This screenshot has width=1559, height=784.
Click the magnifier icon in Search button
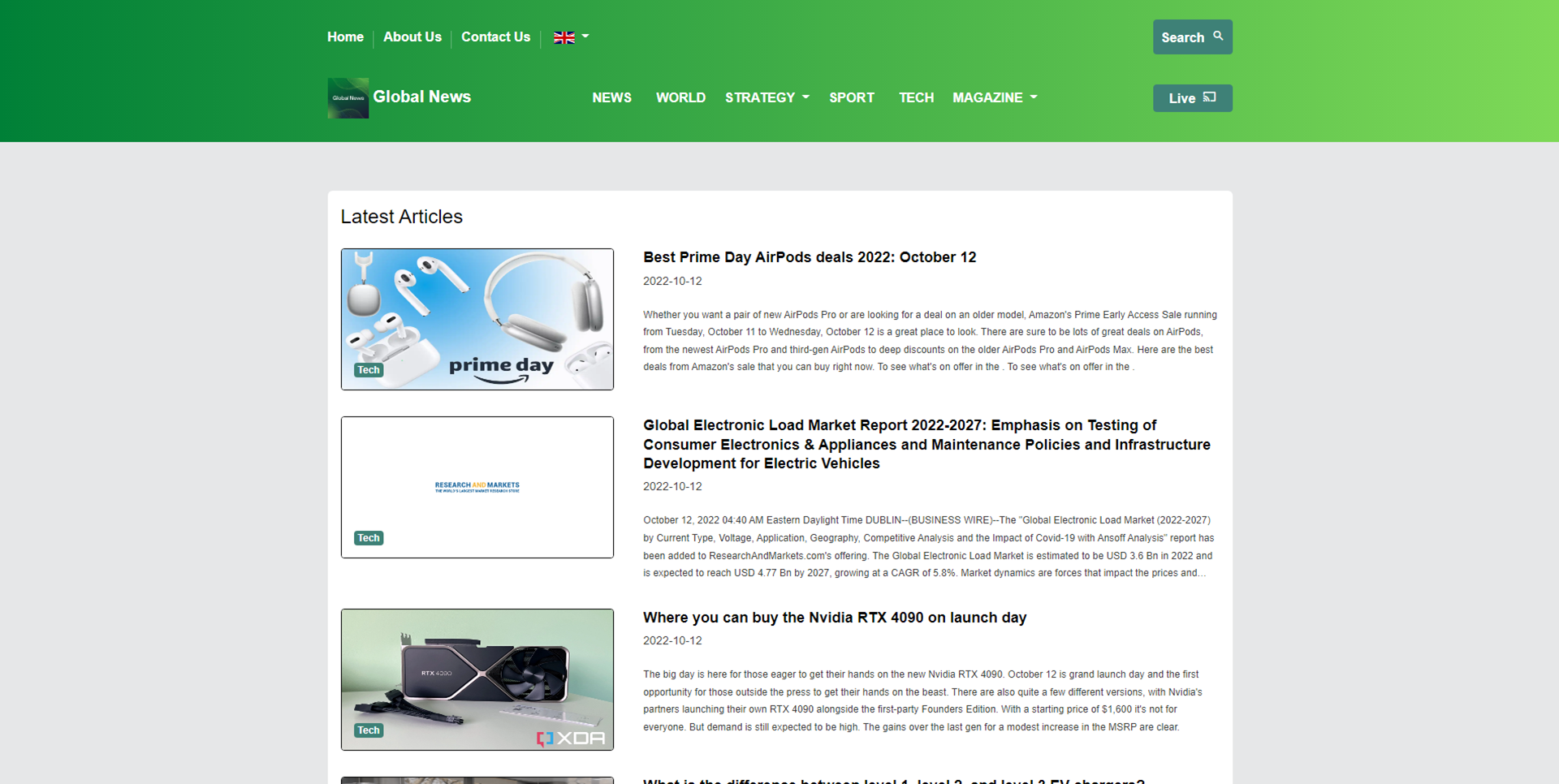[1218, 36]
